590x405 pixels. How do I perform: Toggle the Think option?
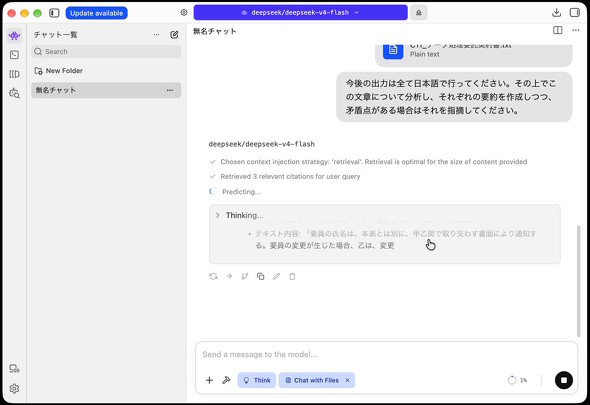pos(257,380)
